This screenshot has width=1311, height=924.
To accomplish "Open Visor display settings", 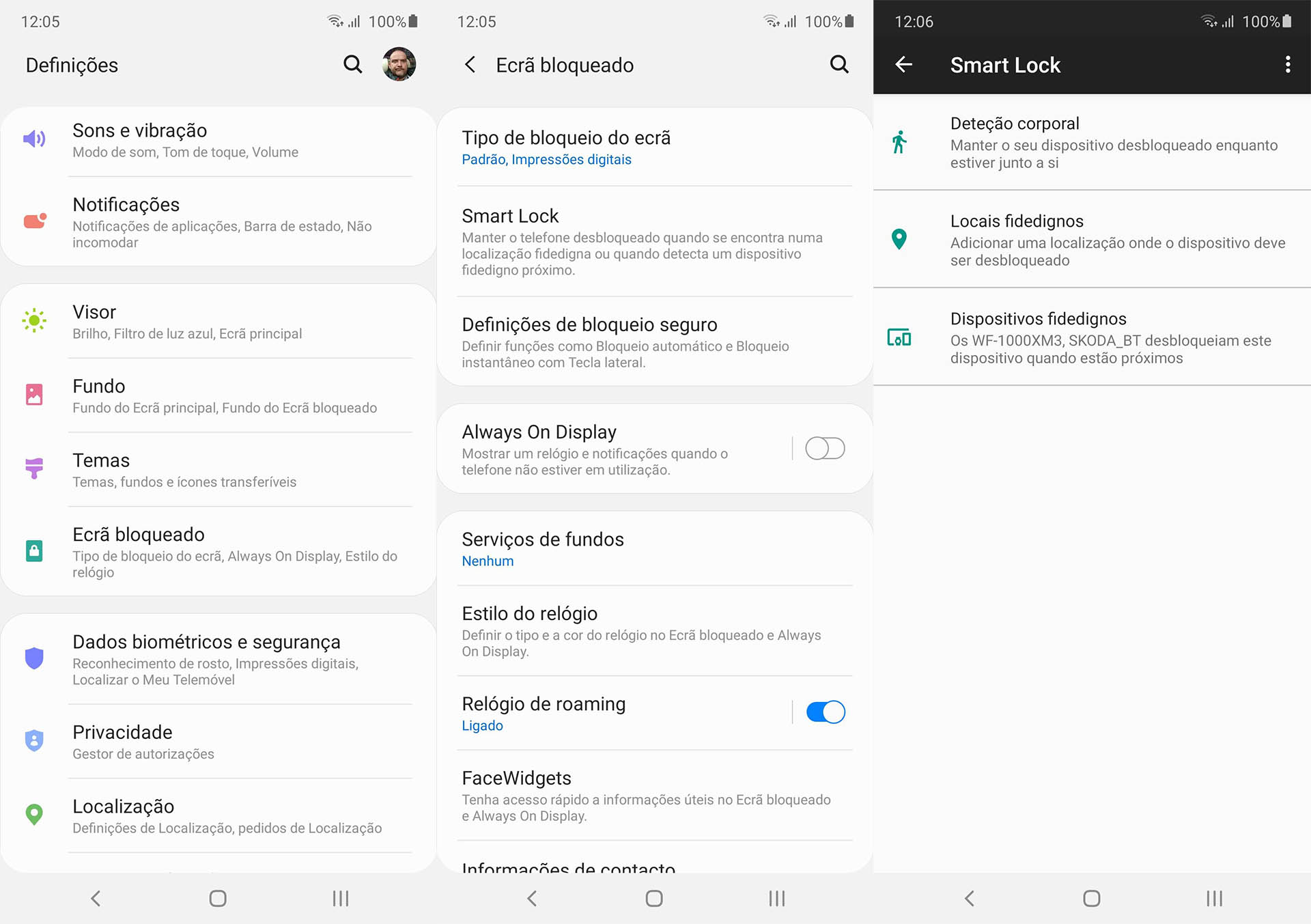I will point(218,322).
